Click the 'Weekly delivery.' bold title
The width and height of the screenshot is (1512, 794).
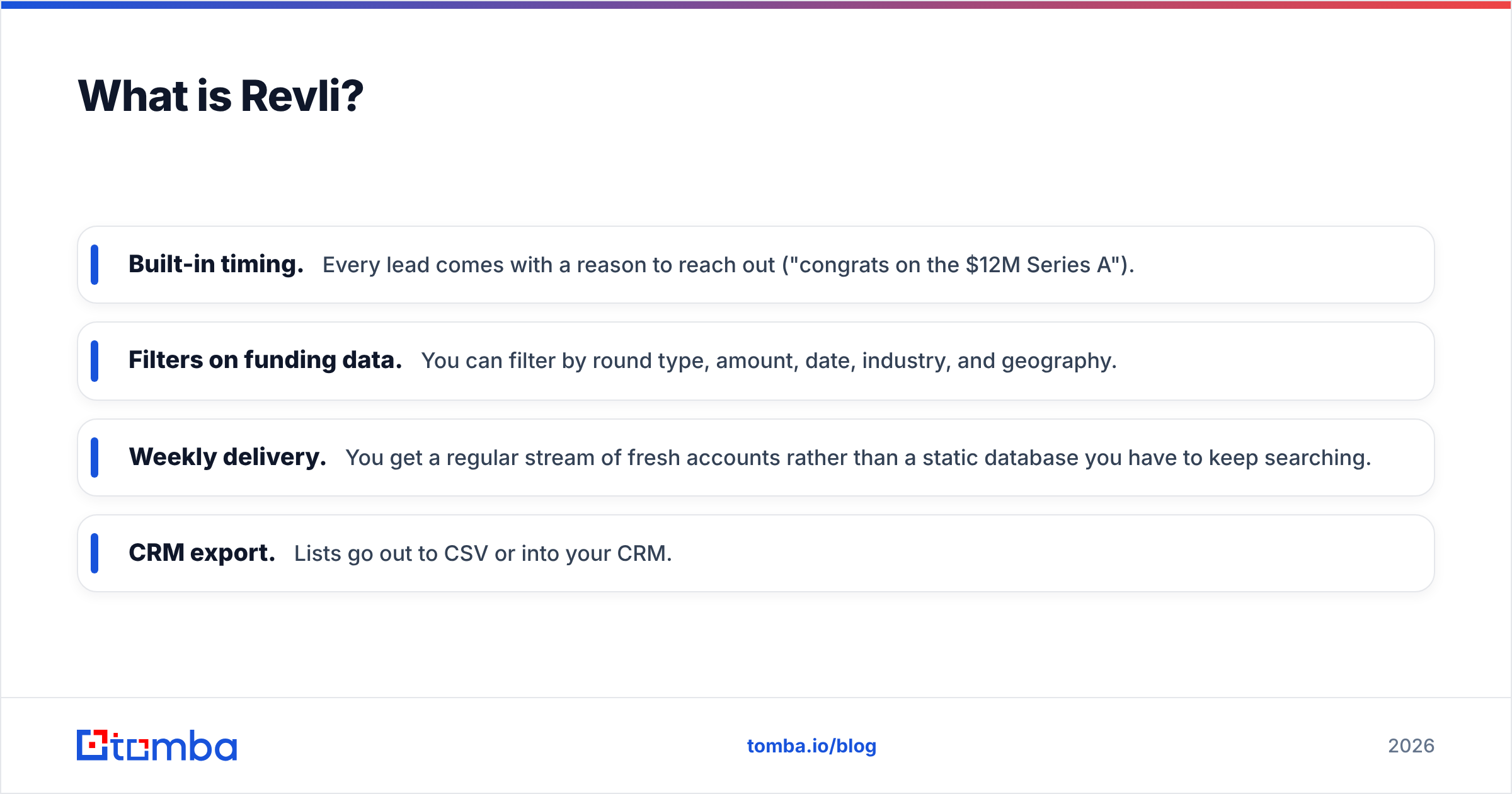[227, 457]
